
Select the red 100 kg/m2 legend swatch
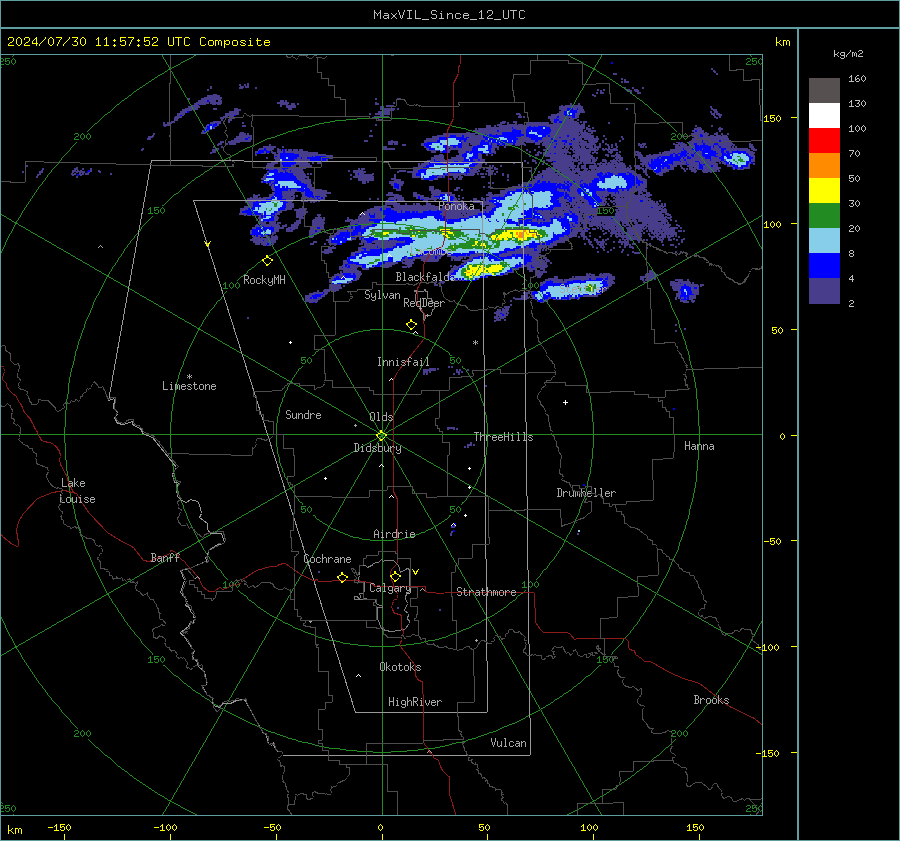824,141
